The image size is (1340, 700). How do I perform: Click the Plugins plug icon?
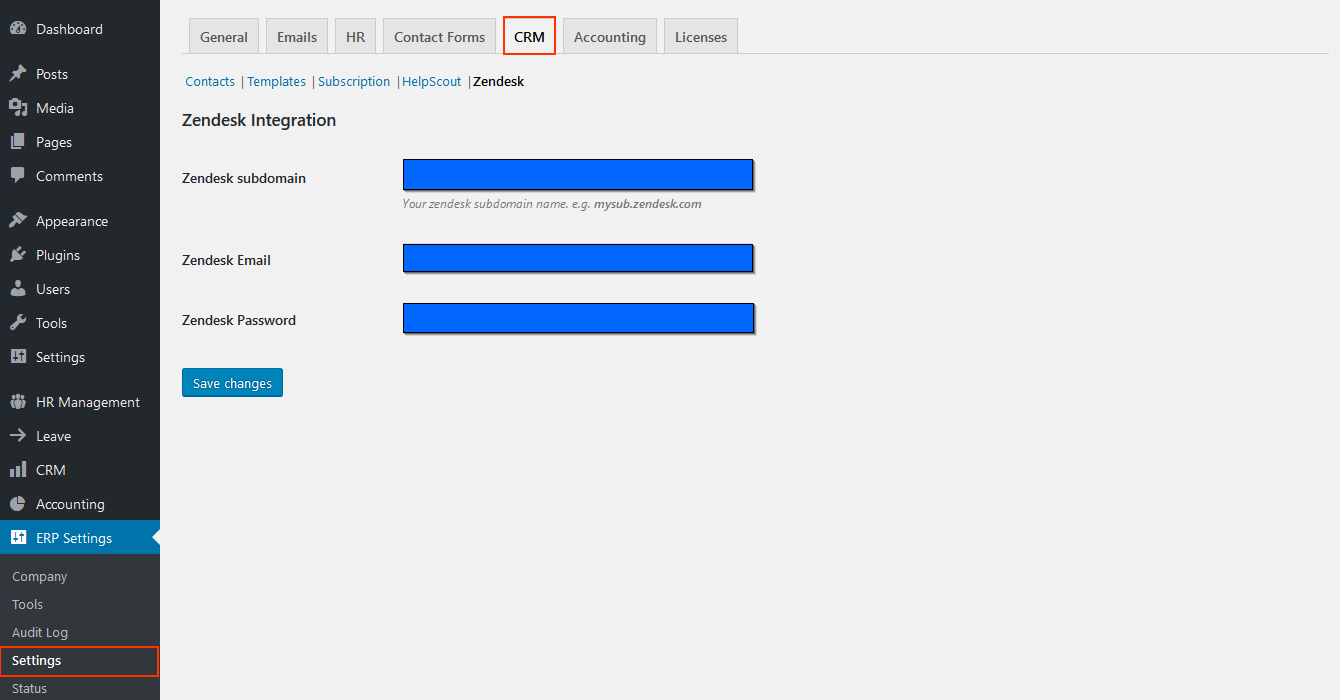[18, 255]
